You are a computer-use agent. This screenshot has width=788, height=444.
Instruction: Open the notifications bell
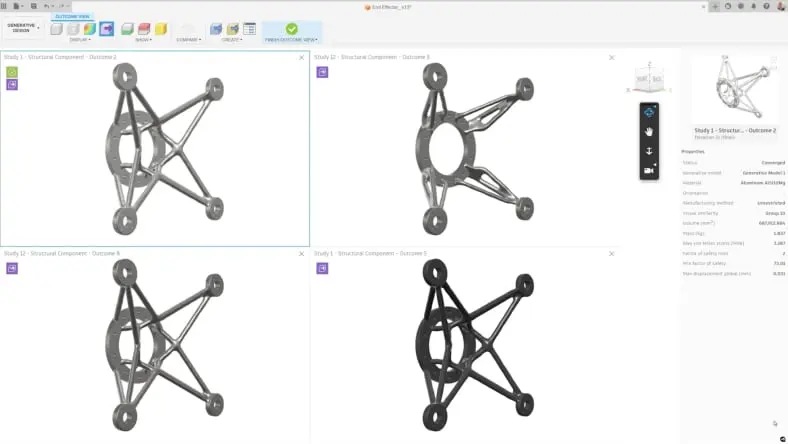(x=753, y=7)
